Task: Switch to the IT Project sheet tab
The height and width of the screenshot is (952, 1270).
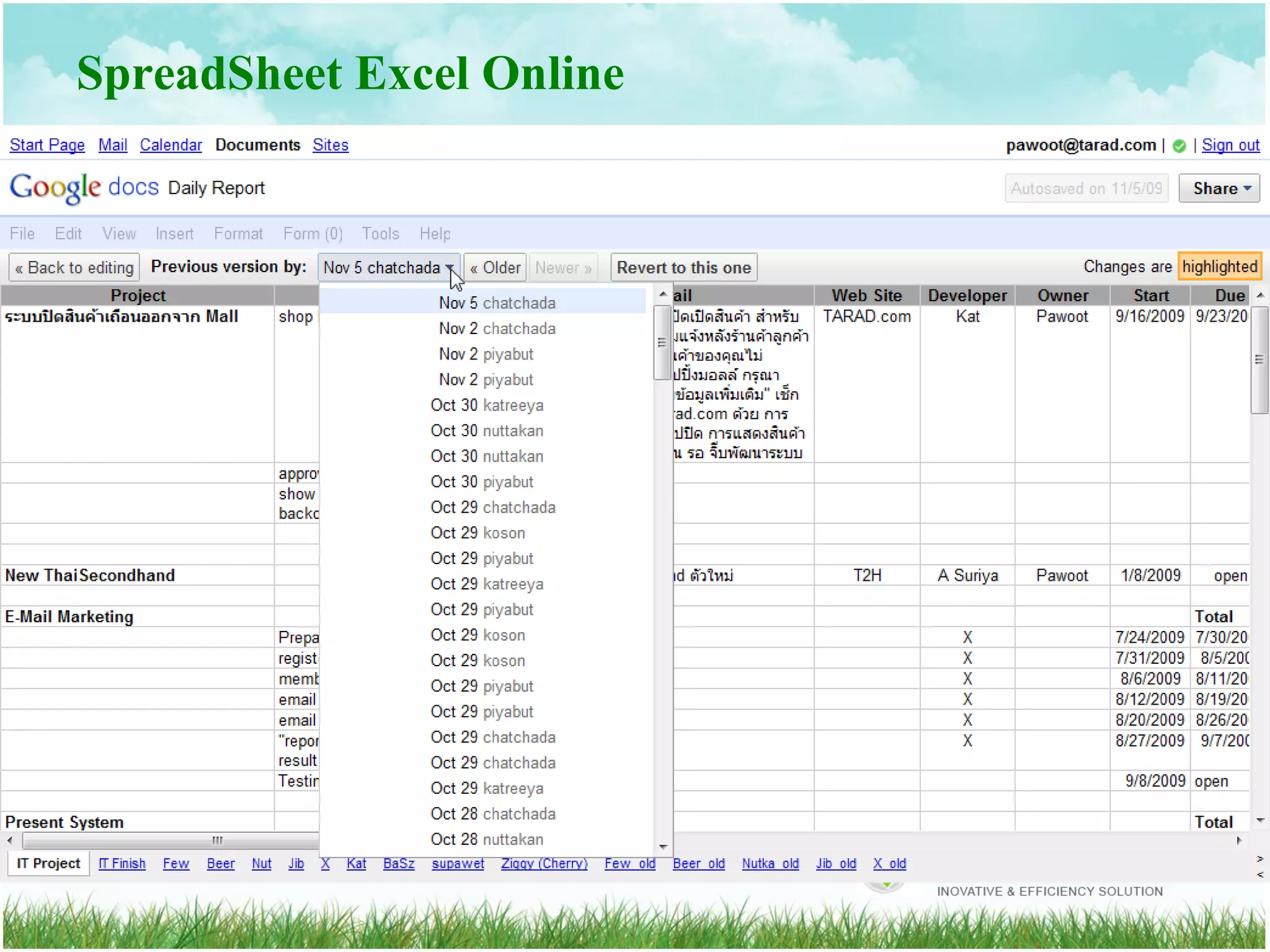Action: [x=48, y=863]
